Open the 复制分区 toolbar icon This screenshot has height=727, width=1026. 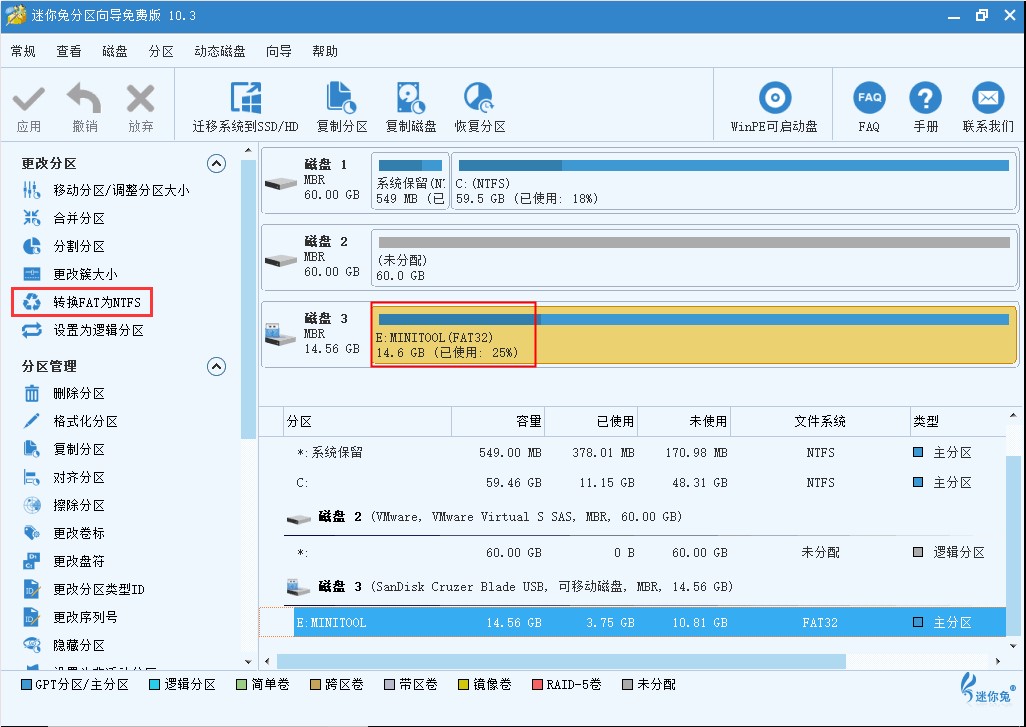click(x=341, y=98)
